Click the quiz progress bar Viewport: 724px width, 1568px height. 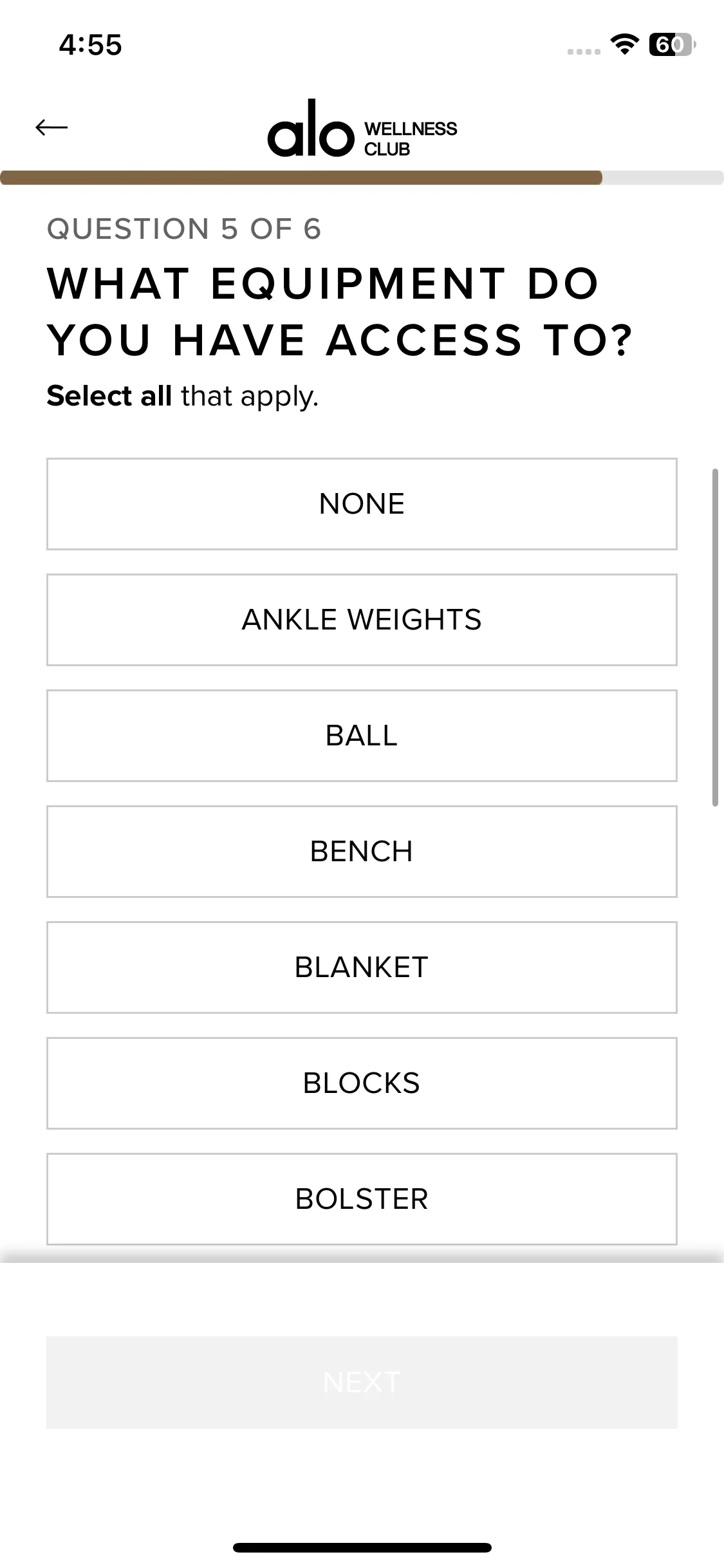362,178
